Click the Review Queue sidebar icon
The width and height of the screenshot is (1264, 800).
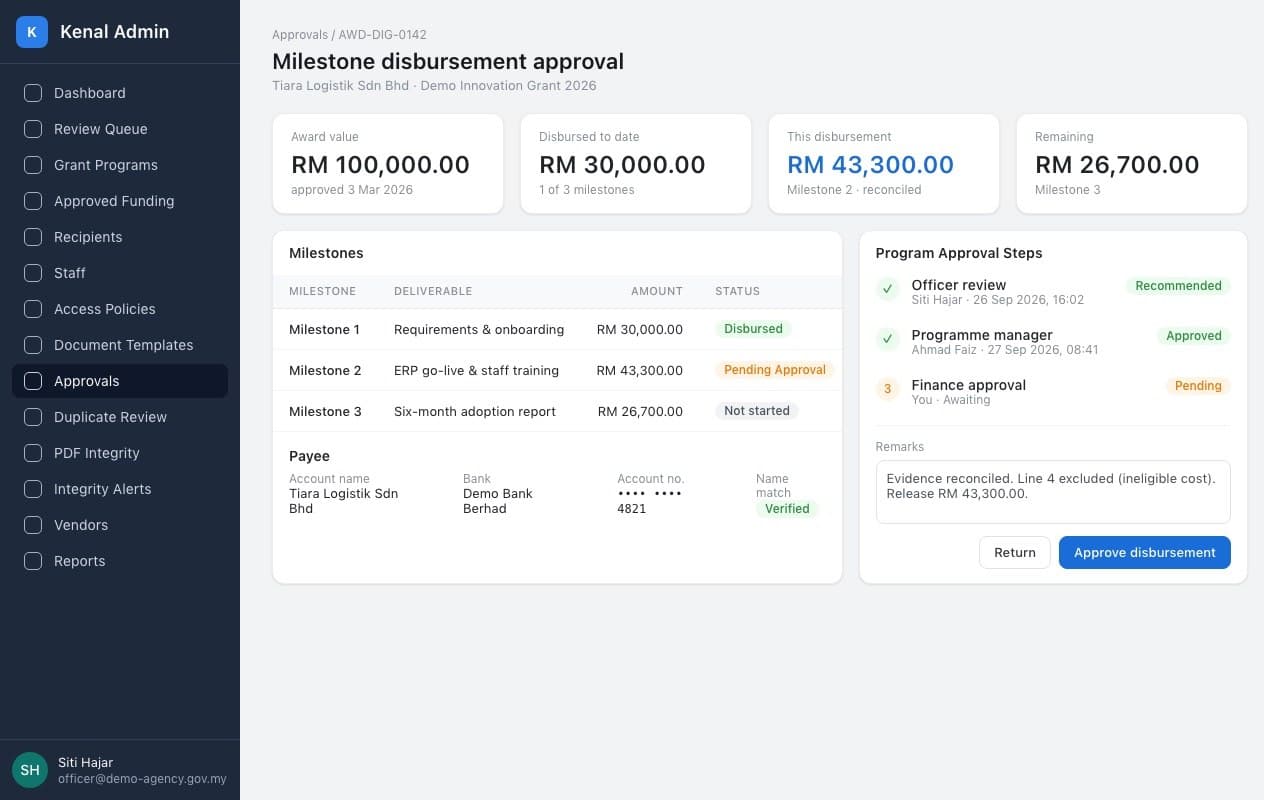point(33,129)
